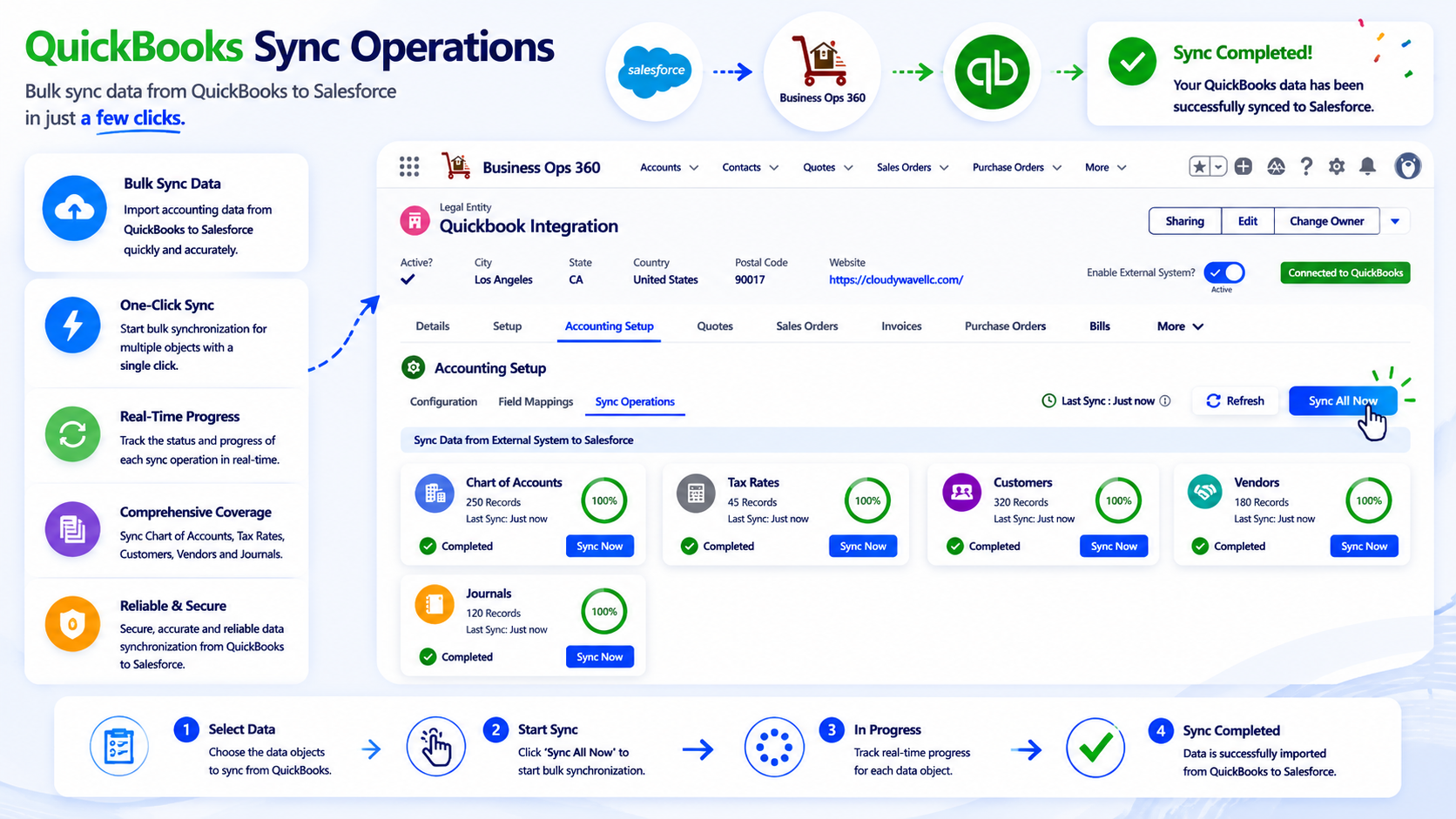Open the Trailhead guidance icon
This screenshot has height=819, width=1456.
coord(1276,166)
